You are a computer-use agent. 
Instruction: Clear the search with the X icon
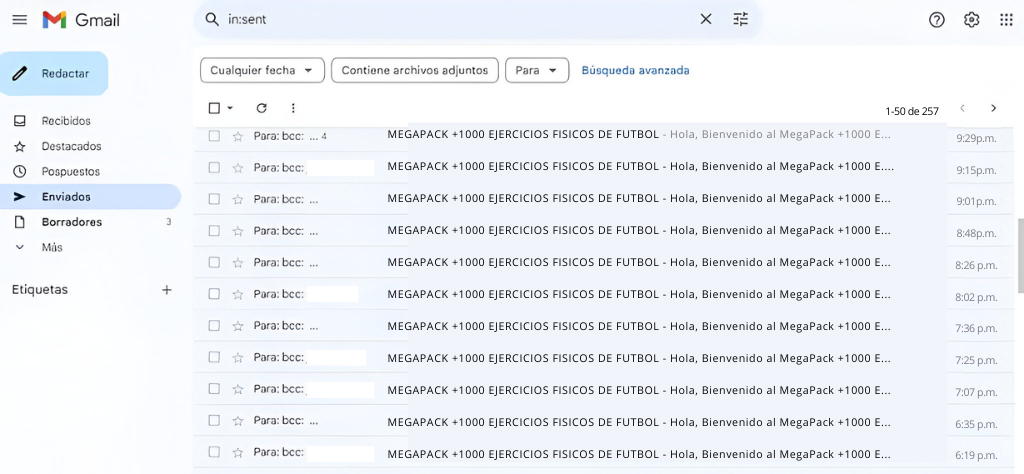point(706,19)
